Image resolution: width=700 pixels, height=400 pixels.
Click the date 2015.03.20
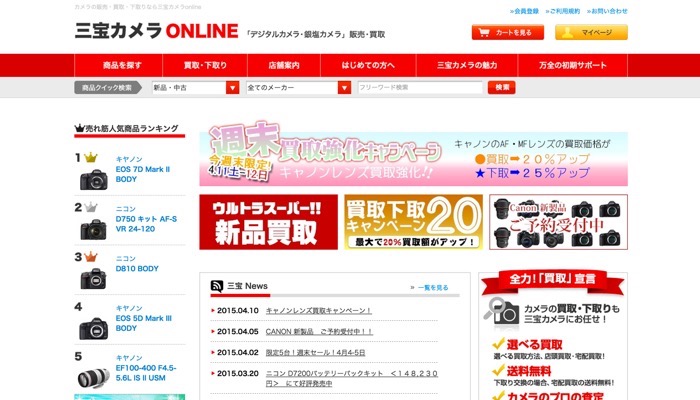238,373
